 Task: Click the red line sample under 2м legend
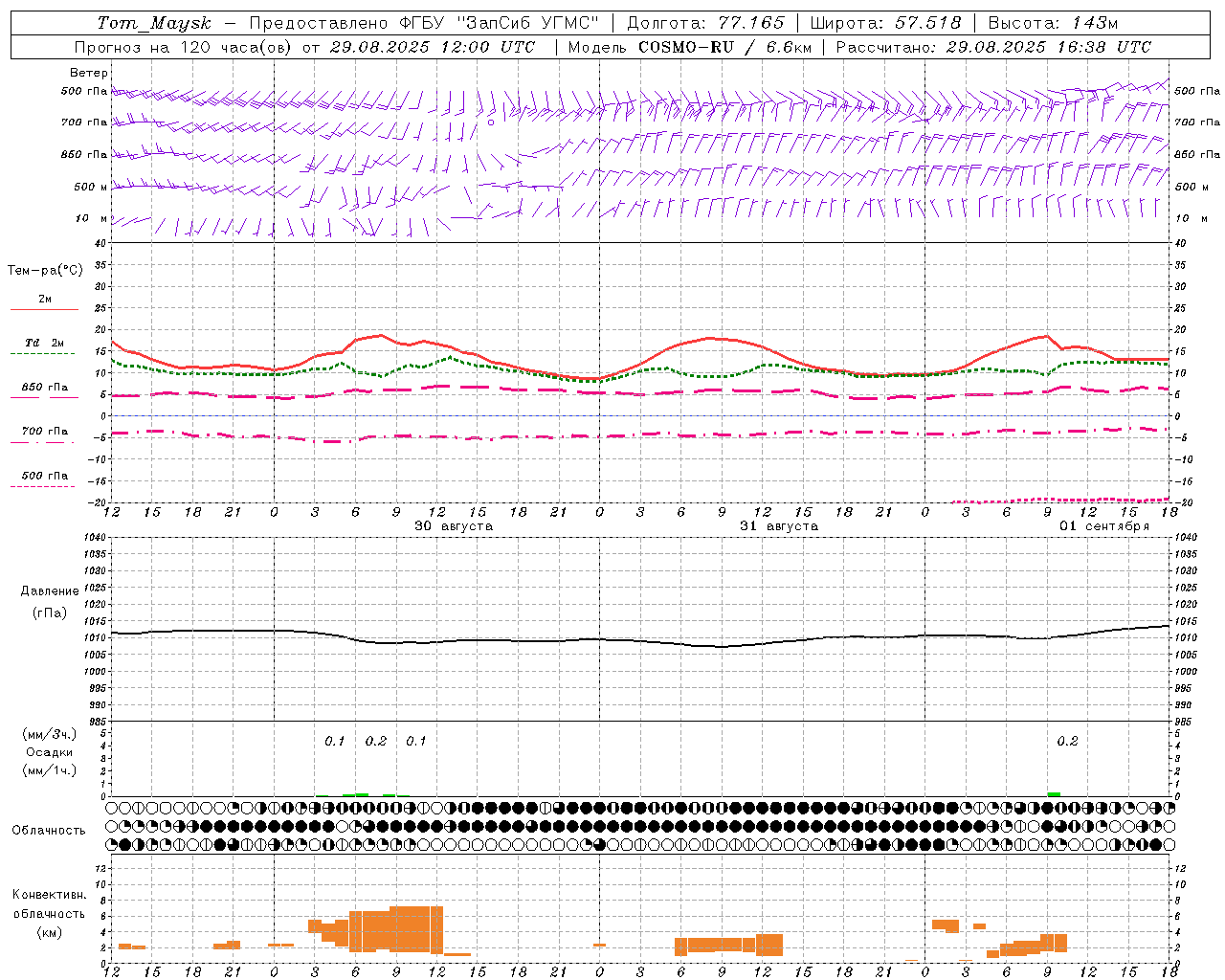pyautogui.click(x=44, y=309)
